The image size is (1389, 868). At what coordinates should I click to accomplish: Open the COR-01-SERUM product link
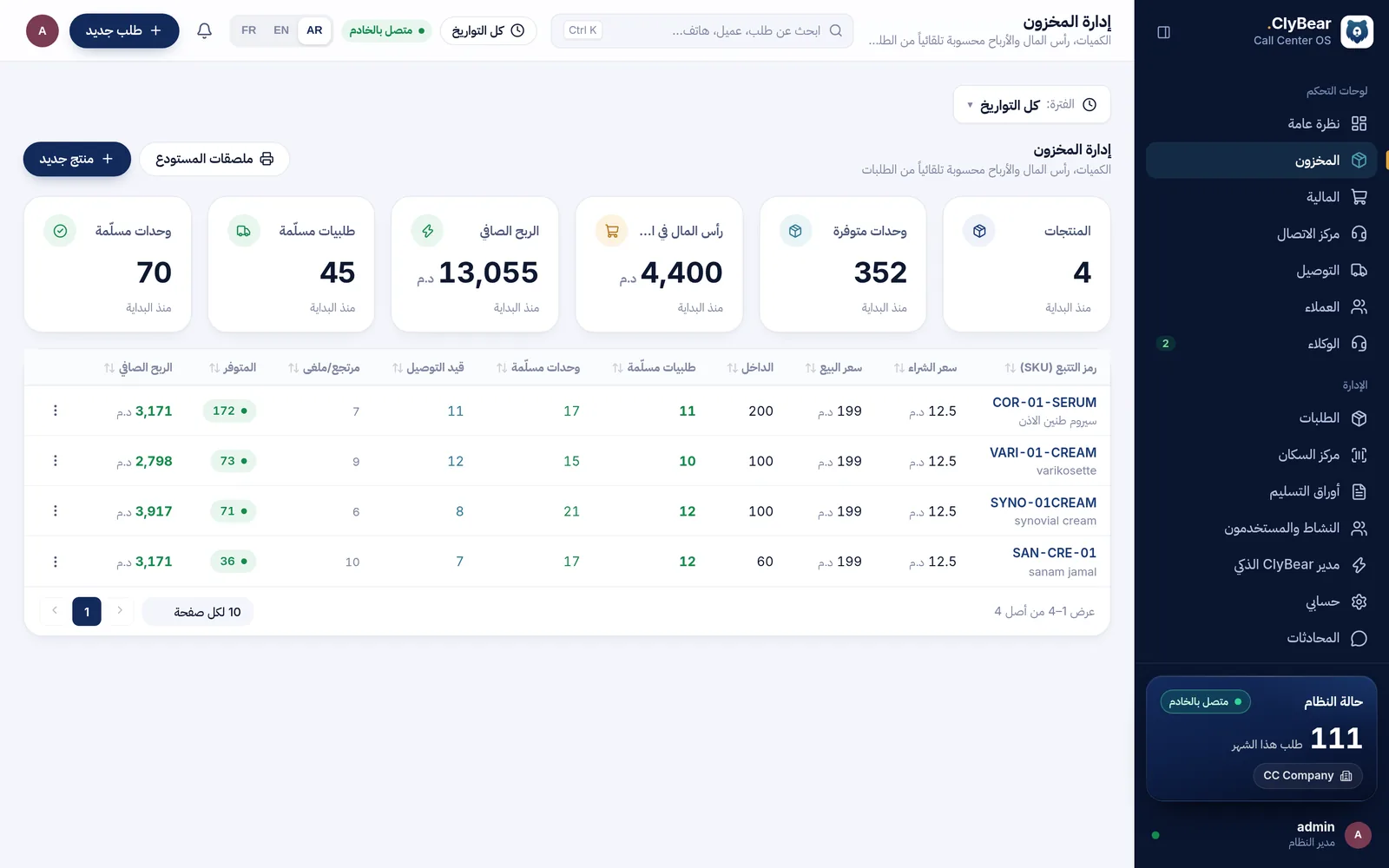click(x=1044, y=403)
